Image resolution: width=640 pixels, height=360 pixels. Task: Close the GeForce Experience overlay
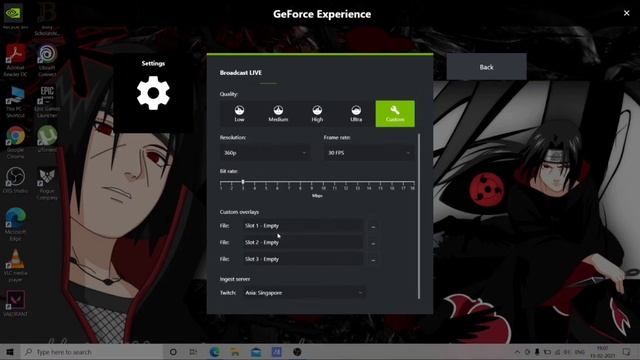click(627, 13)
